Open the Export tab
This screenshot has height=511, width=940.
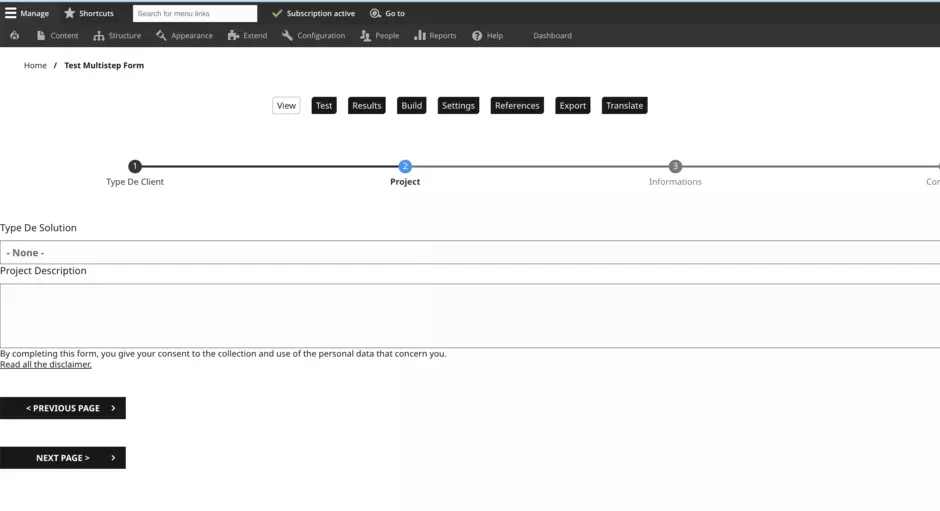tap(573, 106)
